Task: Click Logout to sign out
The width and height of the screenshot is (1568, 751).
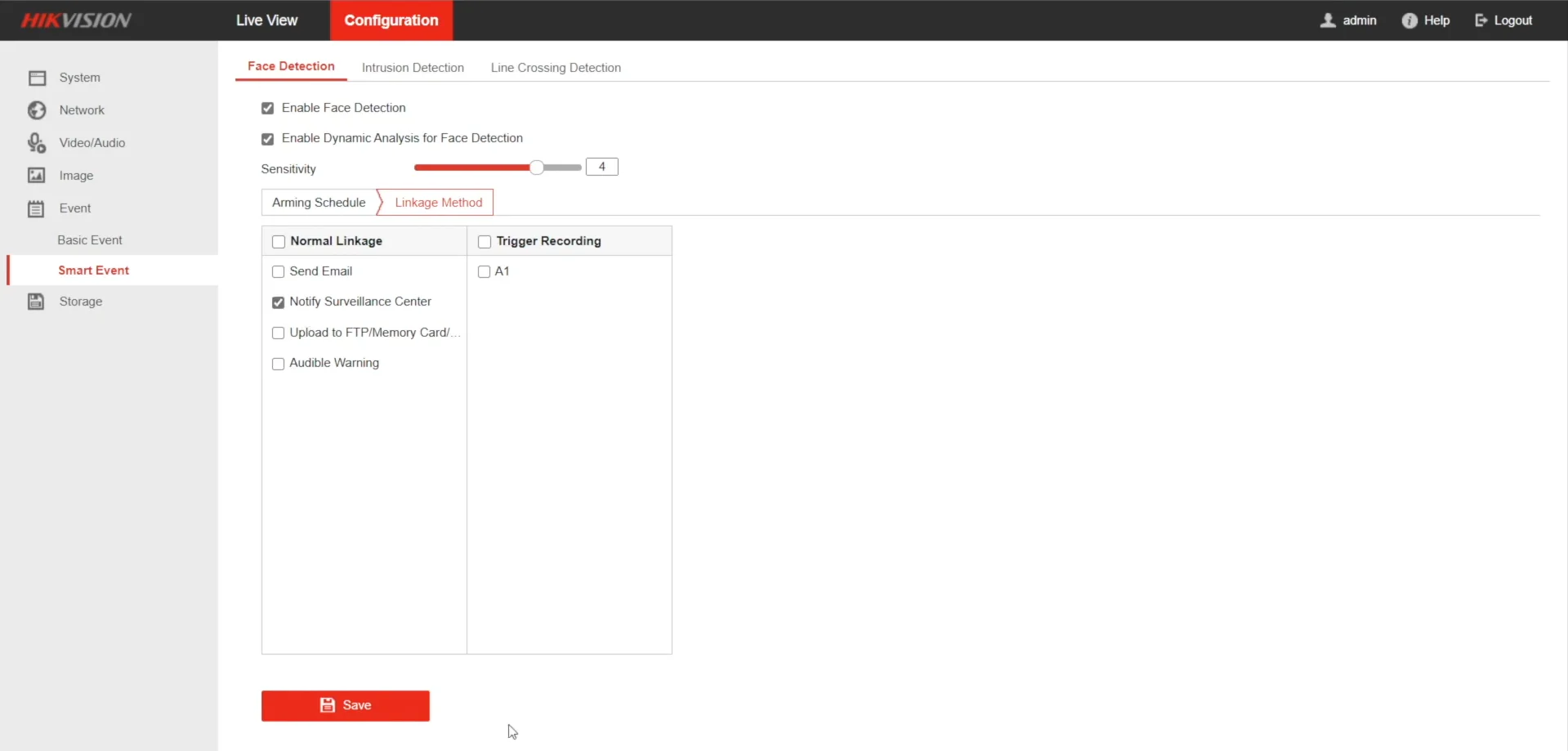Action: [1513, 20]
